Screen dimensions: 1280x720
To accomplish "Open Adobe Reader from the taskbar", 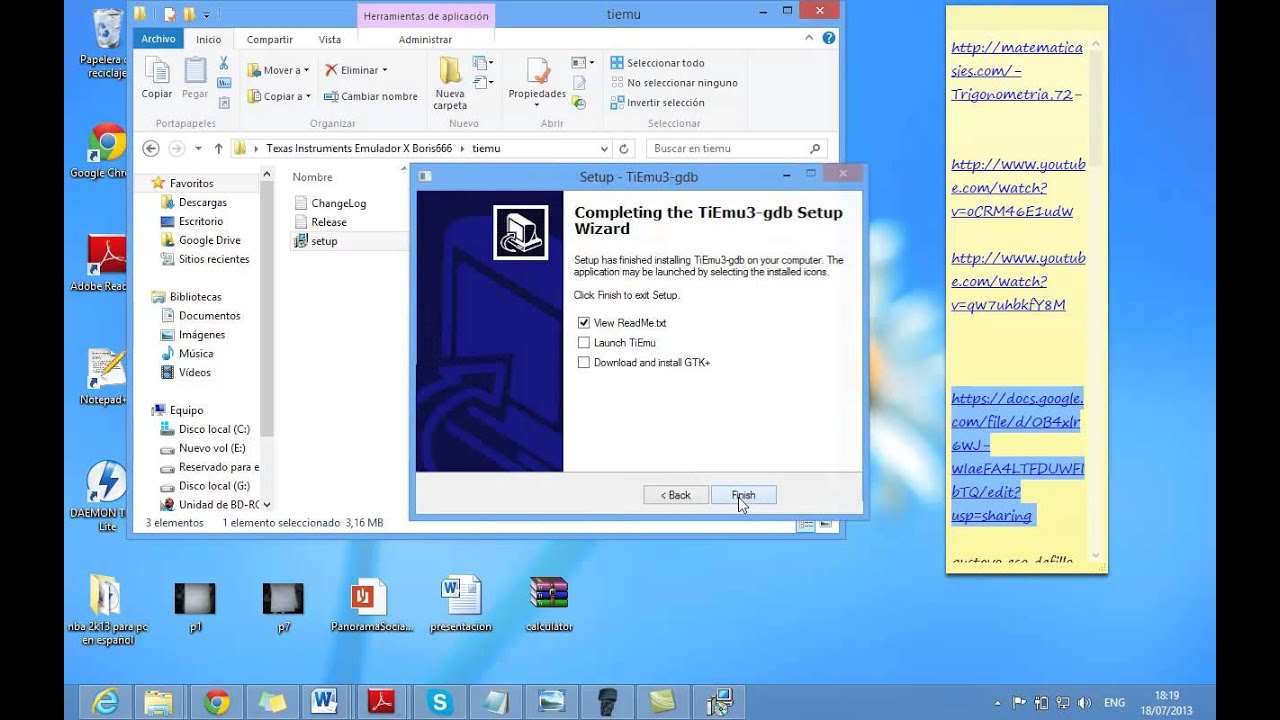I will 381,702.
